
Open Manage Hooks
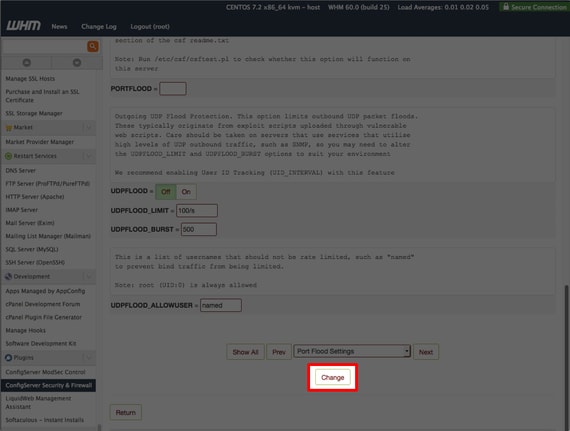pyautogui.click(x=25, y=330)
